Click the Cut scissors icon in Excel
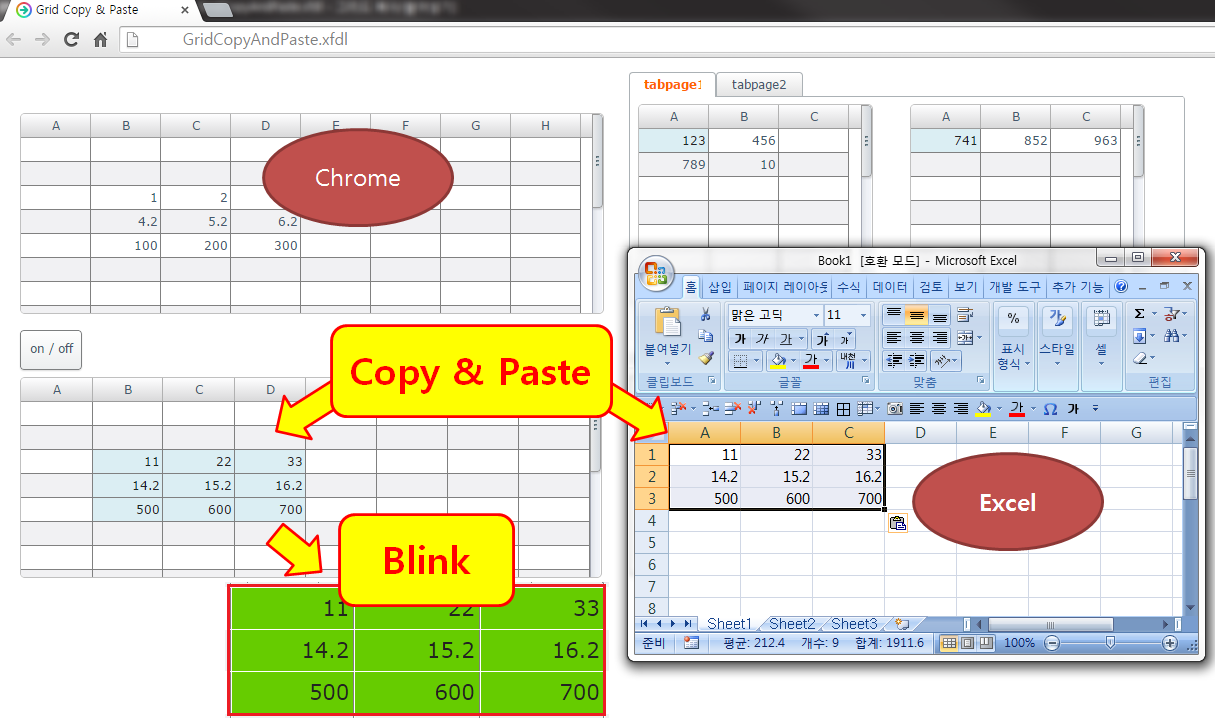 click(x=705, y=313)
